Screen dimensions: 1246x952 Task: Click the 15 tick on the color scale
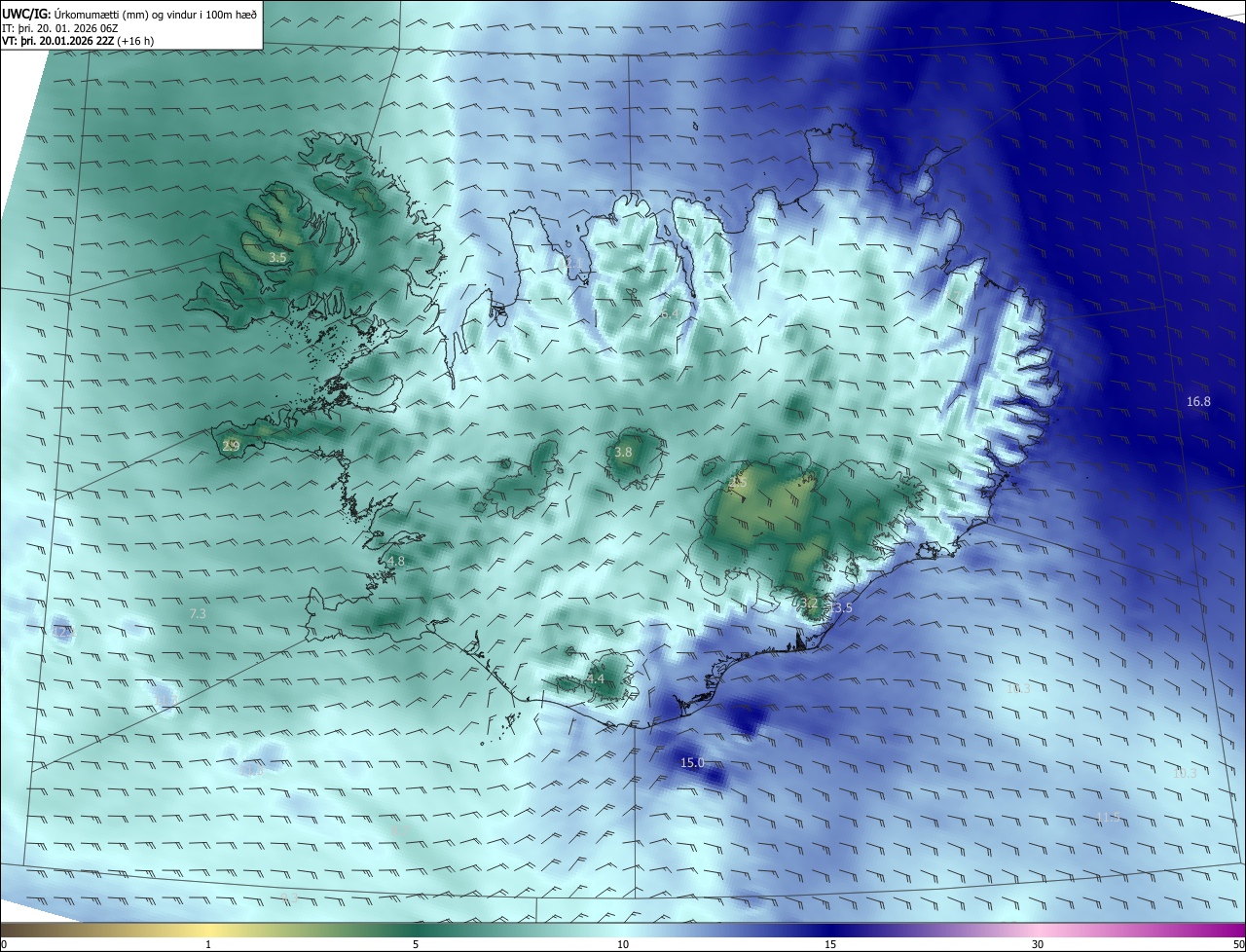[830, 944]
